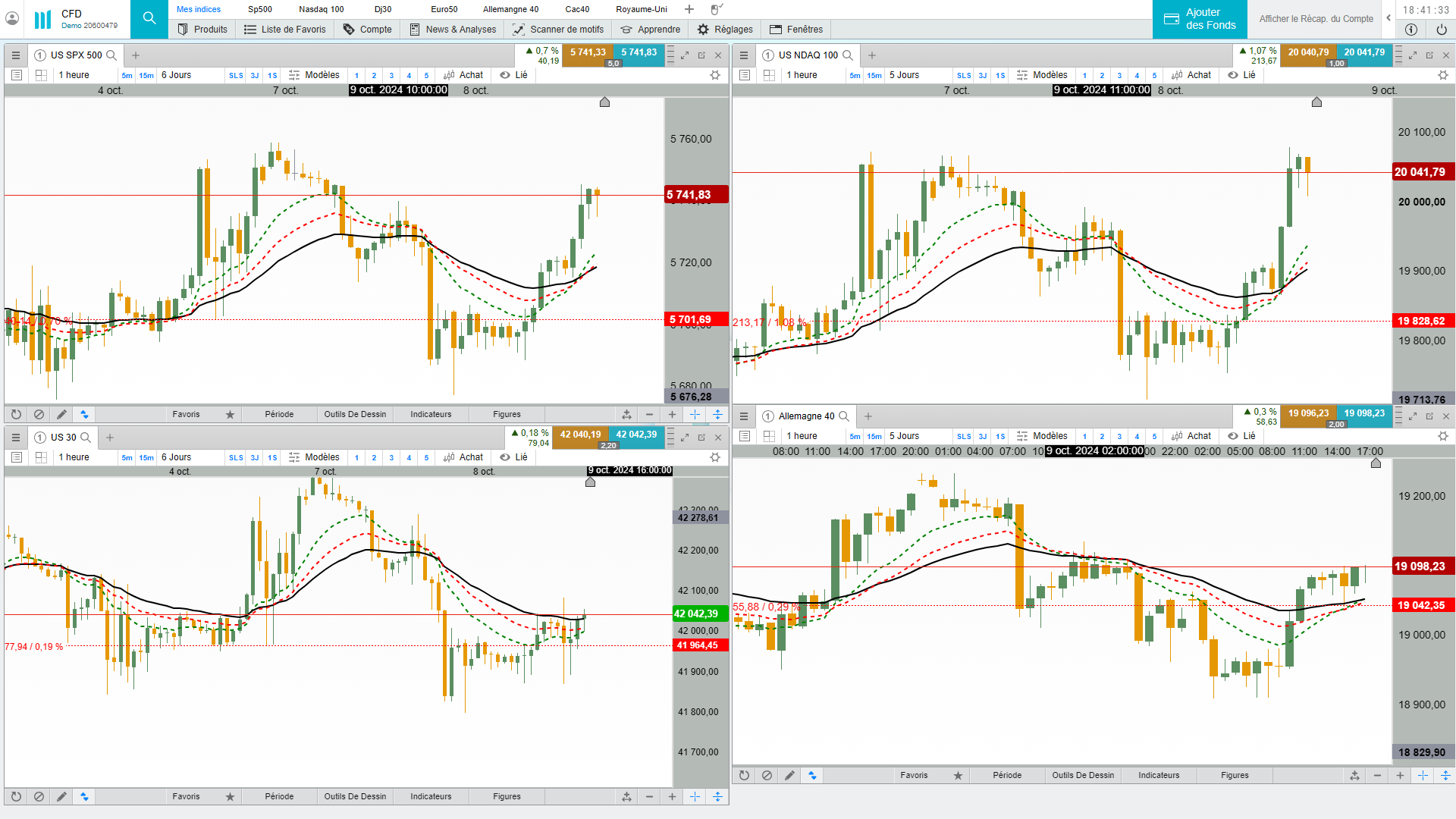Click the clear drawings icon under SPX chart
Viewport: 1456px width, 819px height.
click(39, 414)
